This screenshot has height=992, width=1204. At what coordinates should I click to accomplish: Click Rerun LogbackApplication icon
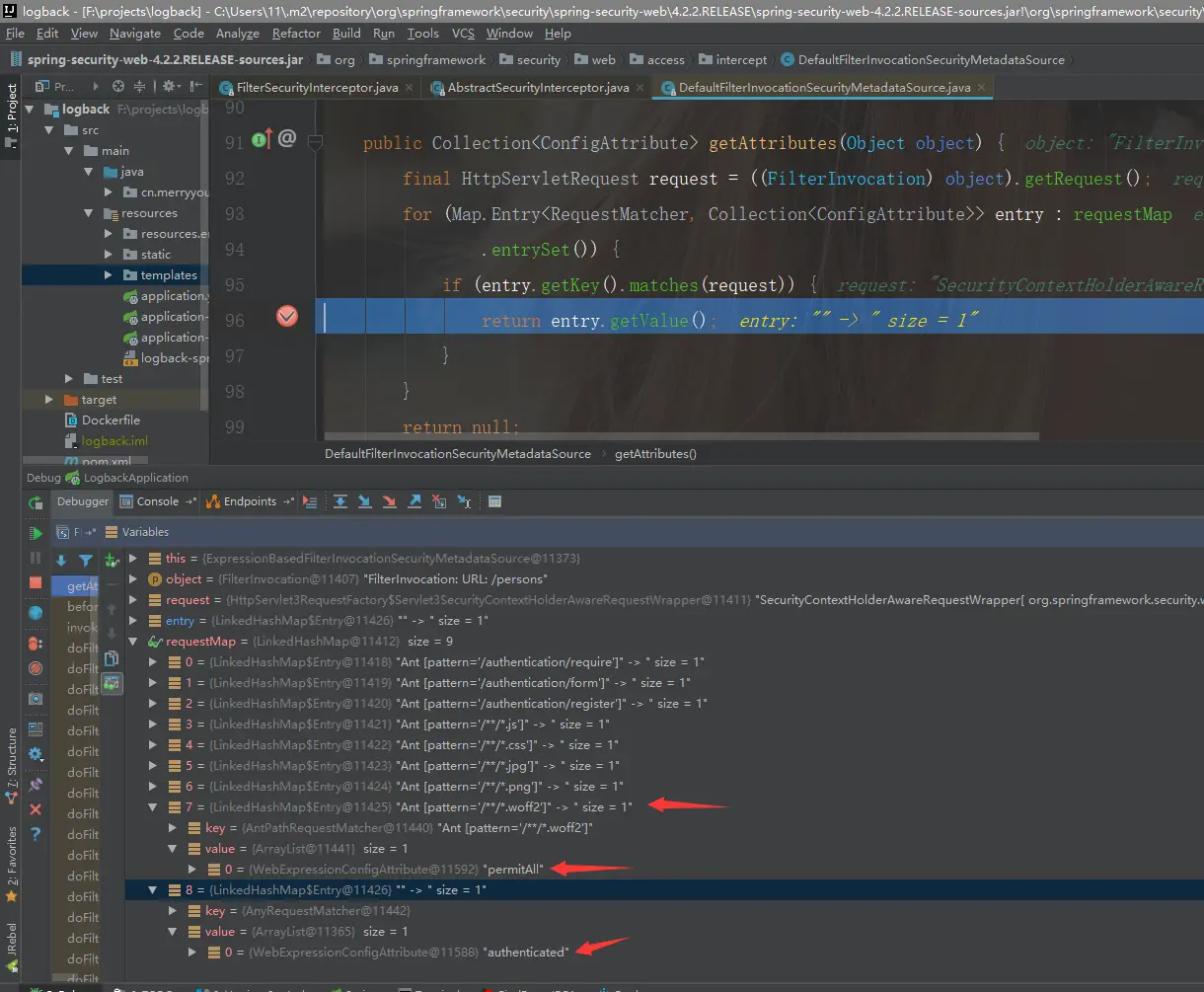click(36, 502)
